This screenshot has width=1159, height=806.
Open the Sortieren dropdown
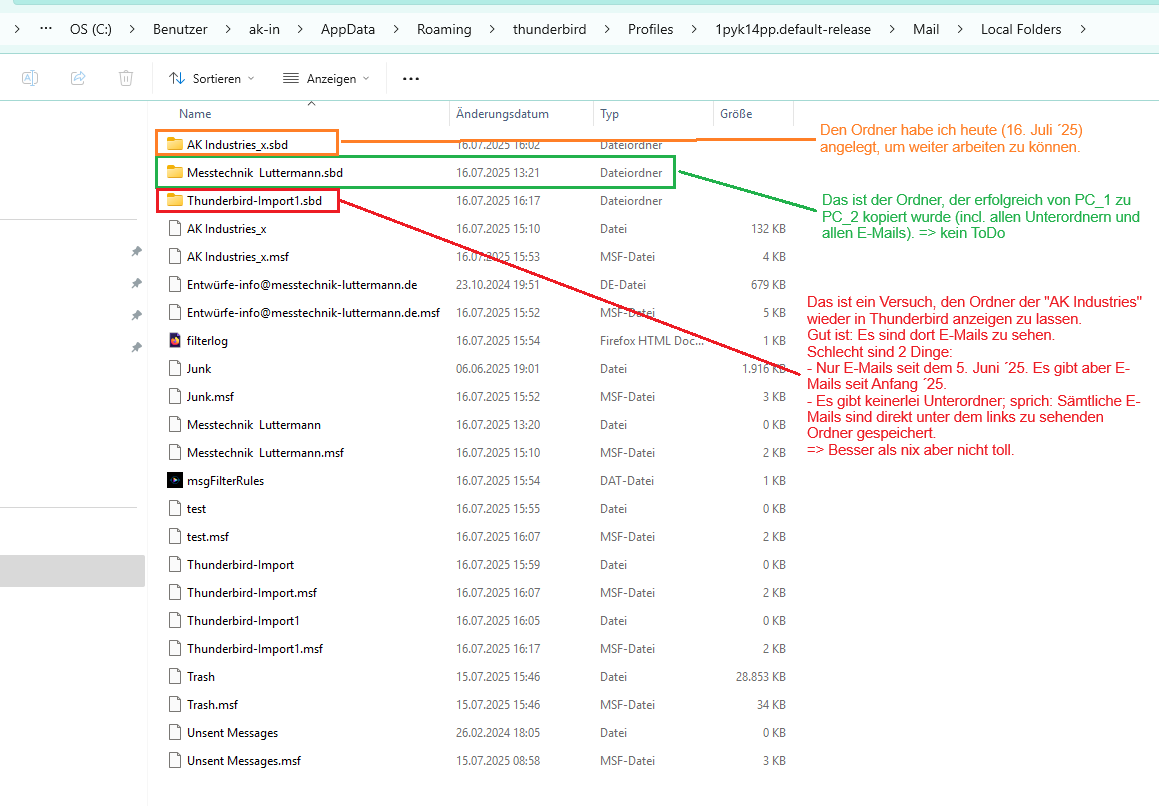coord(211,78)
